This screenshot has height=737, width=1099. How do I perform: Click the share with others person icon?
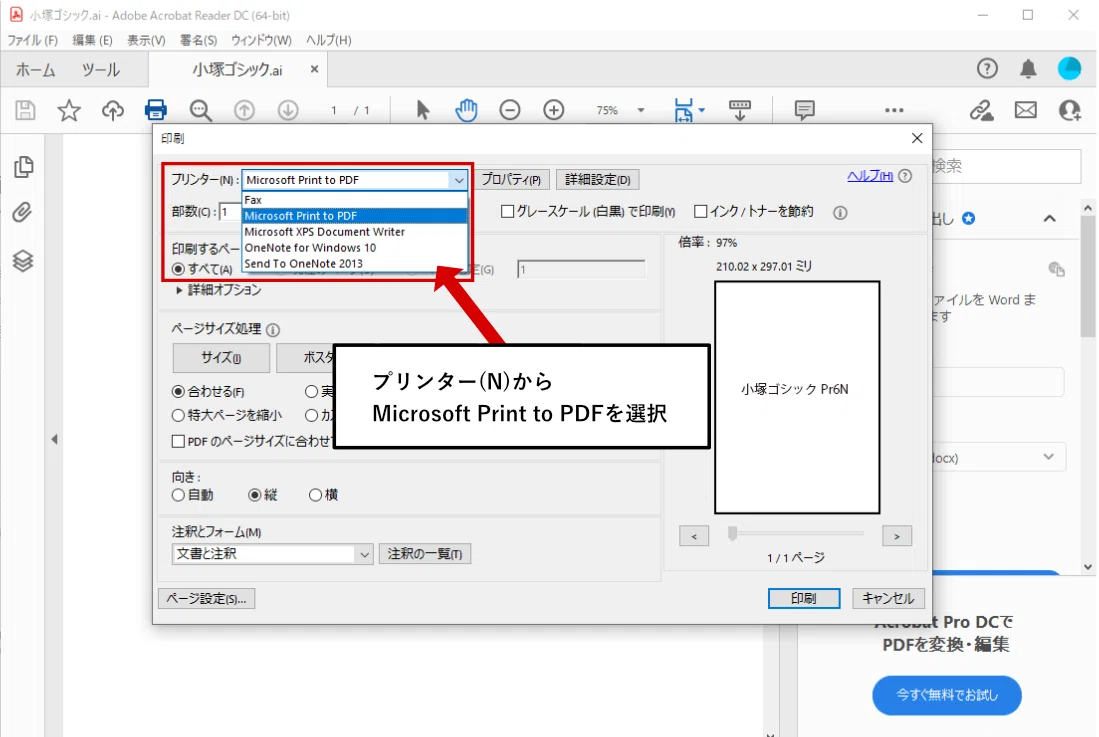(1070, 110)
